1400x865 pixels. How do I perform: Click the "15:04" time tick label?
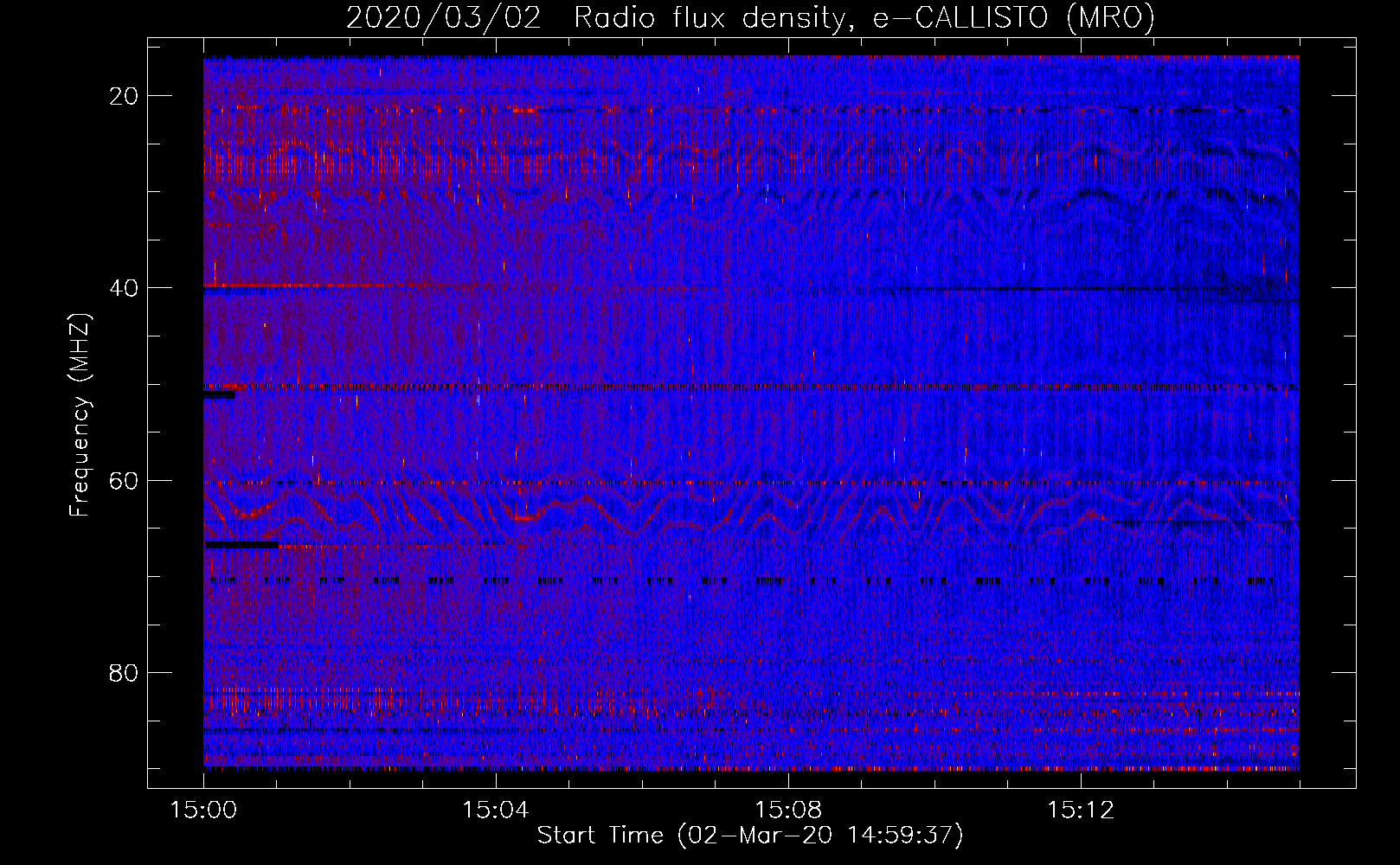pos(495,811)
